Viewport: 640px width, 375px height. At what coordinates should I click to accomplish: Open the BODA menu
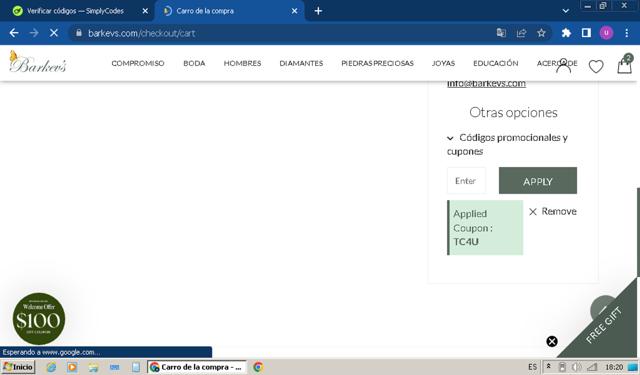pos(194,63)
